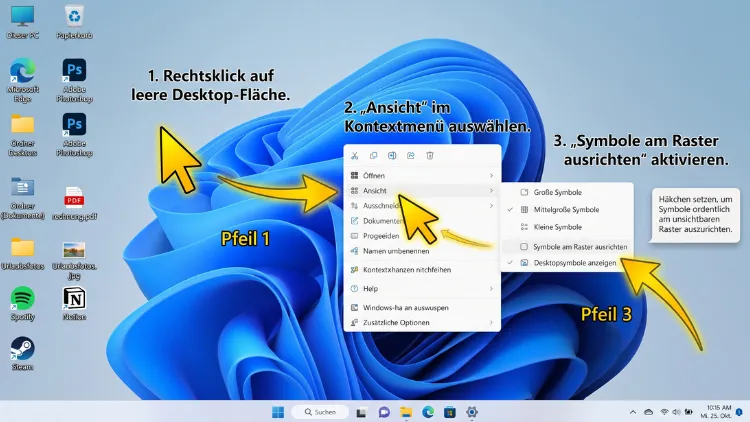Choose Öffnen in the context menu
The height and width of the screenshot is (422, 750).
click(422, 176)
